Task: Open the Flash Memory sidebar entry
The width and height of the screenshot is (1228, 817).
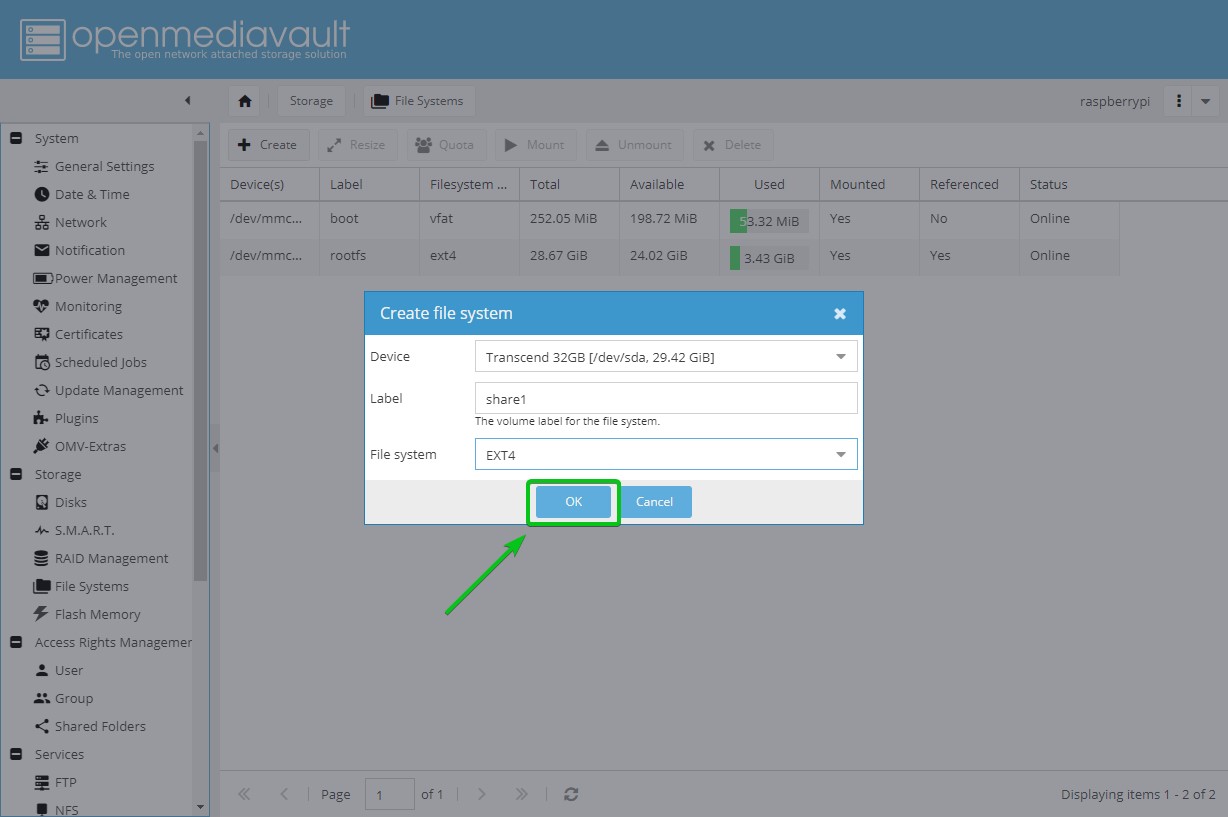Action: coord(97,614)
